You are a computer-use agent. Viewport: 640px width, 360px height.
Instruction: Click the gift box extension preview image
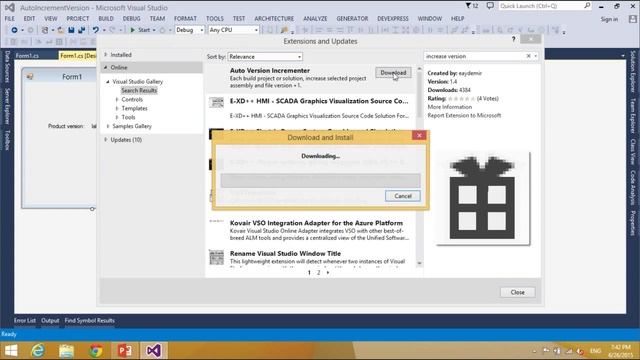click(x=483, y=198)
